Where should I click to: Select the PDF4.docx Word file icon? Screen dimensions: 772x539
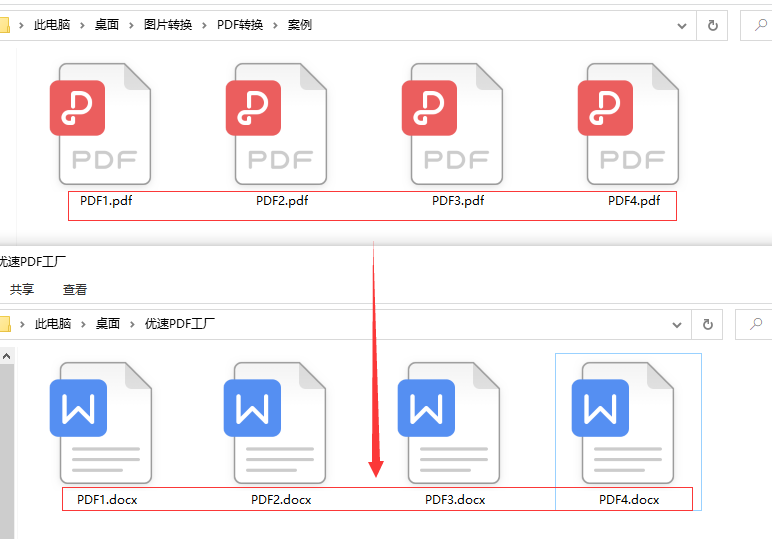pos(622,423)
